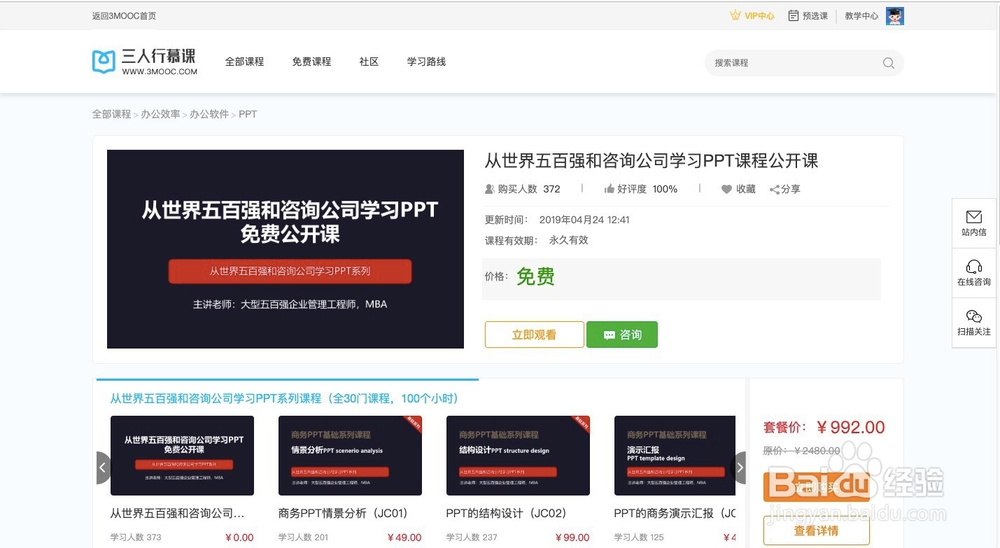Click breadcrumb 办公效率

[160, 114]
